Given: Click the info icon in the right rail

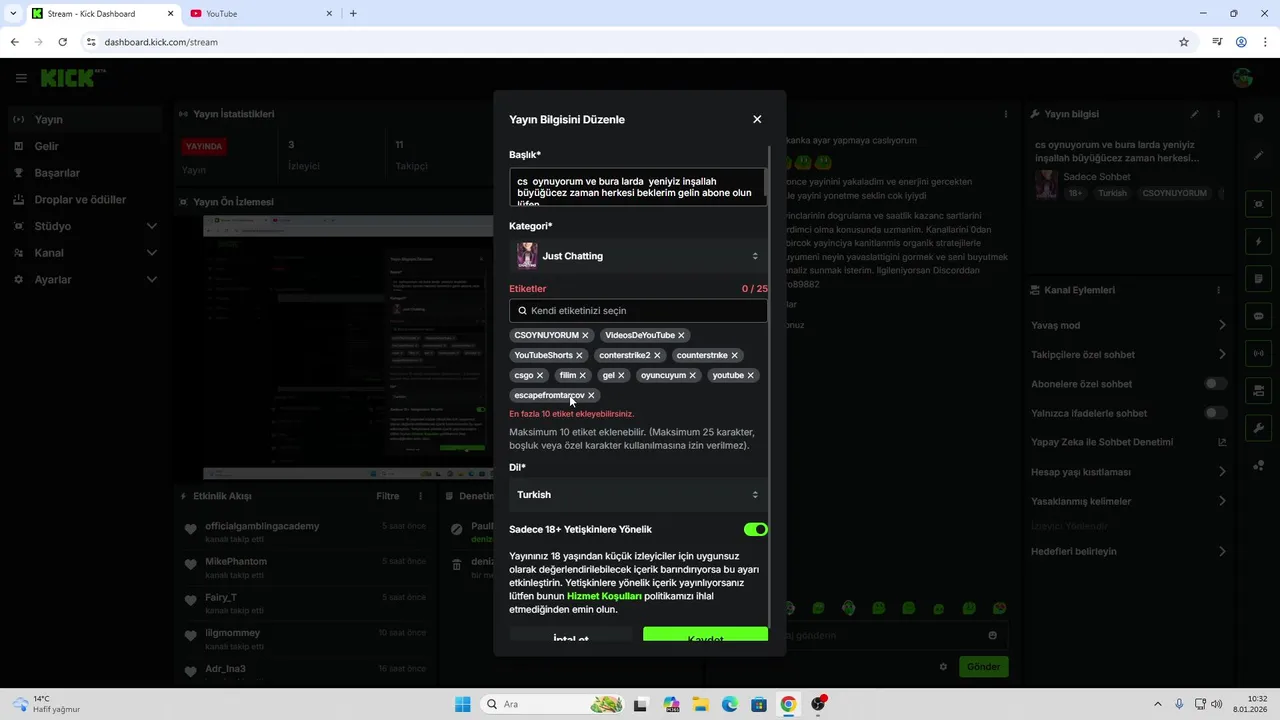Looking at the screenshot, I should (1259, 118).
